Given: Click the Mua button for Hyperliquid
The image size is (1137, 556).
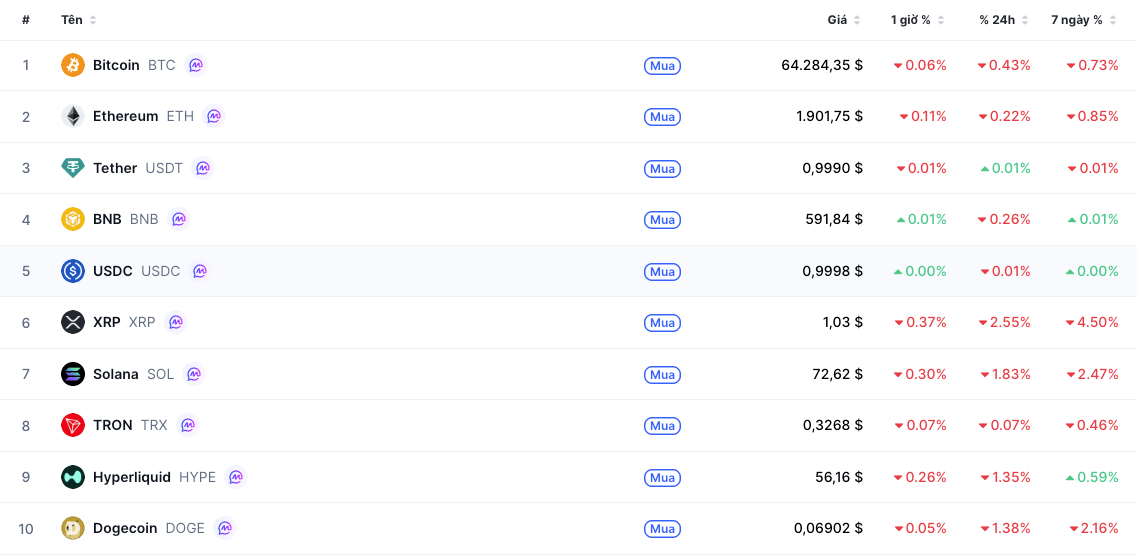Looking at the screenshot, I should 662,478.
